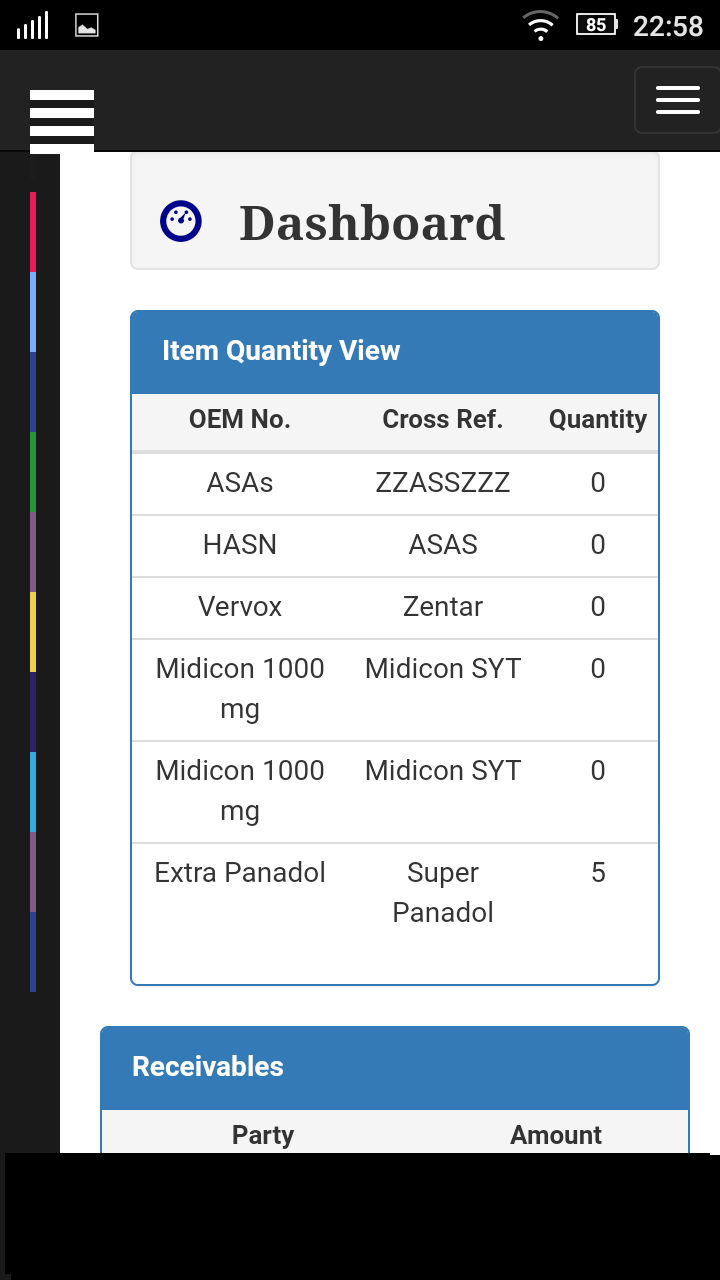This screenshot has width=720, height=1280.
Task: Click the HASN table row
Action: (x=395, y=546)
